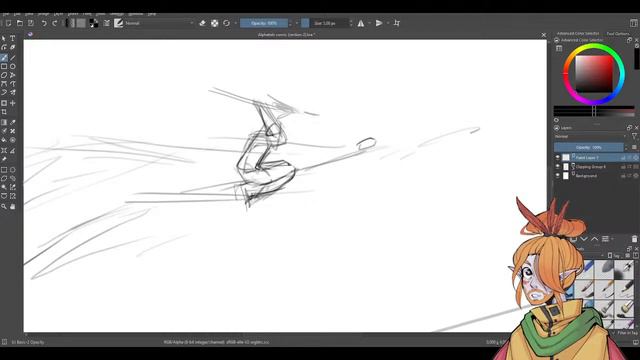Switch to the Tool Options tab
Image resolution: width=640 pixels, height=360 pixels.
coord(618,33)
